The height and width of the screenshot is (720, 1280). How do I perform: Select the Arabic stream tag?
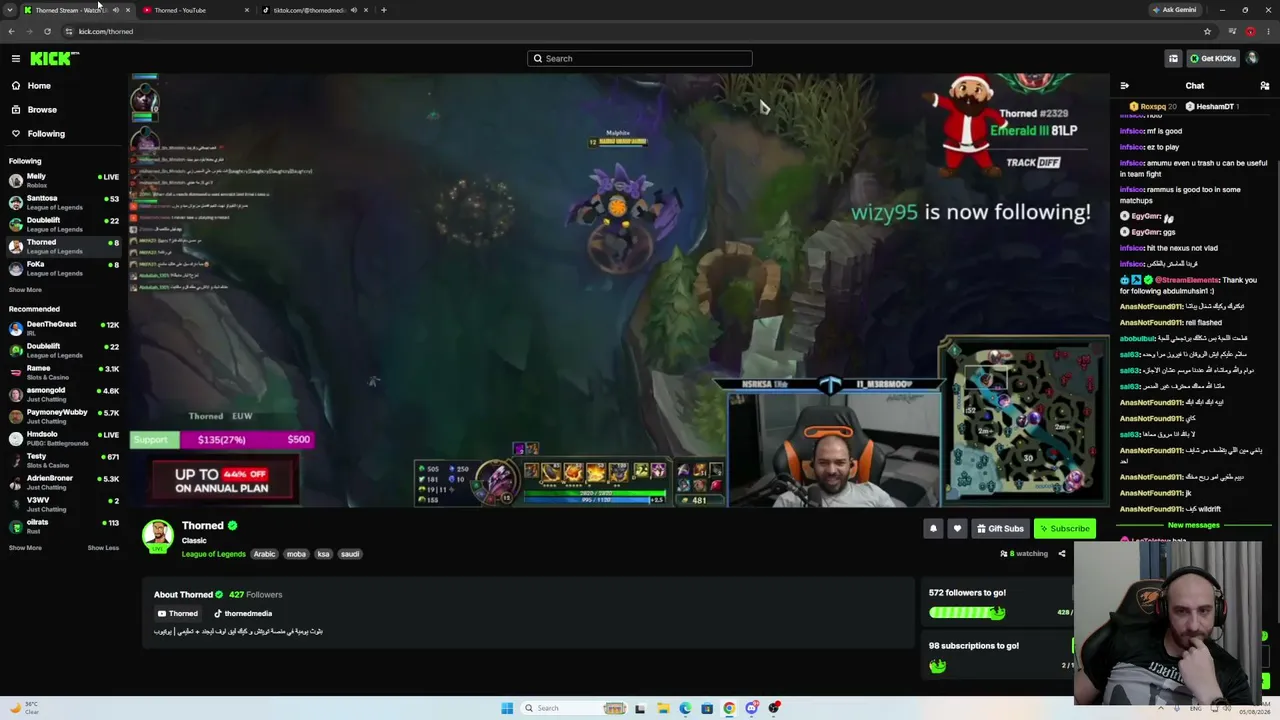click(264, 554)
